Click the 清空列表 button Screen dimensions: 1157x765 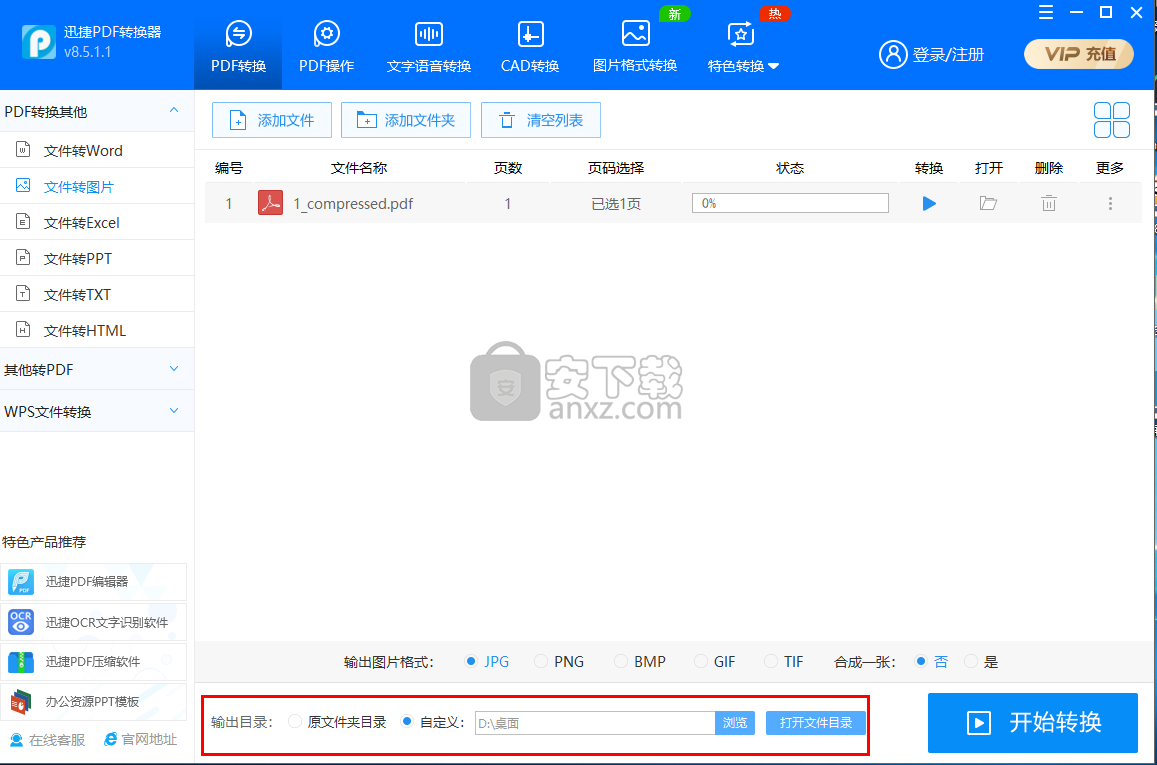(541, 120)
